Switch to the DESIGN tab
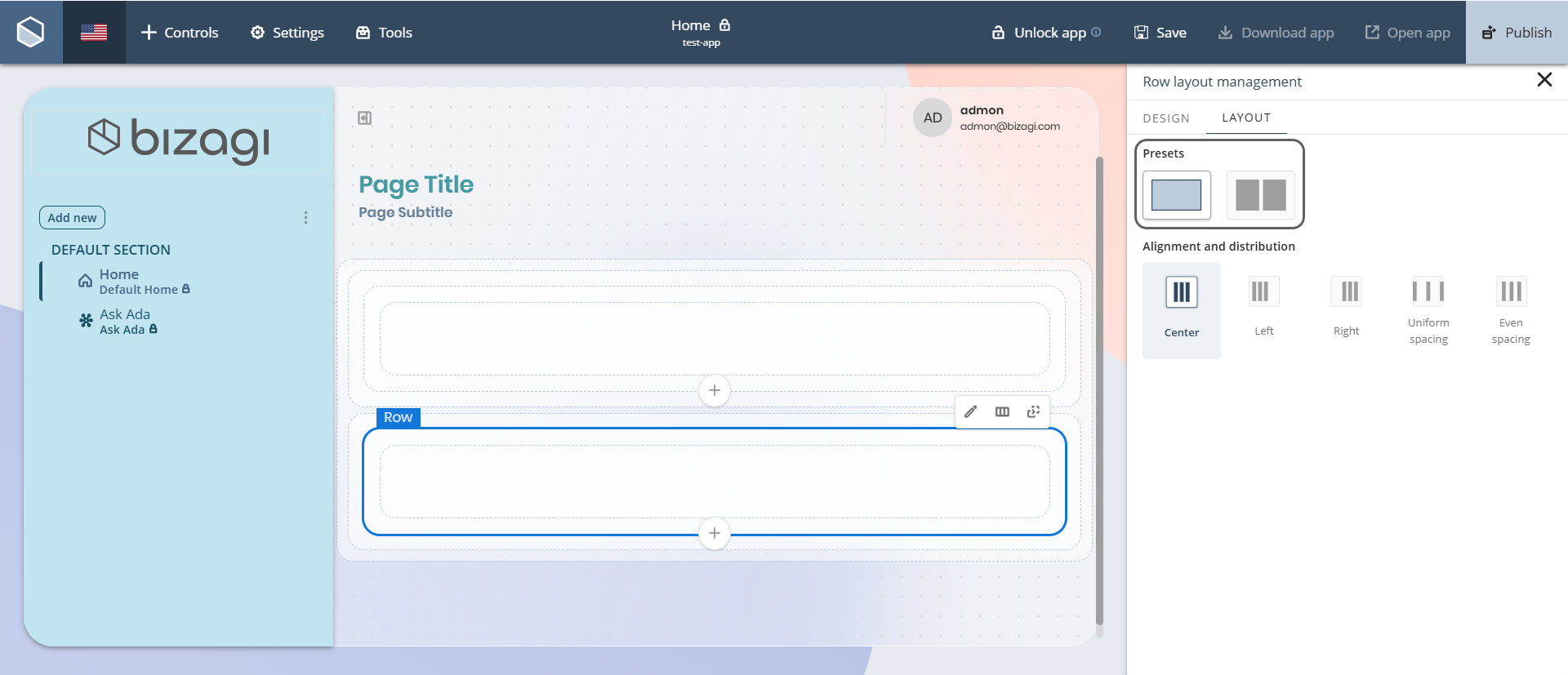This screenshot has height=675, width=1568. click(1165, 118)
